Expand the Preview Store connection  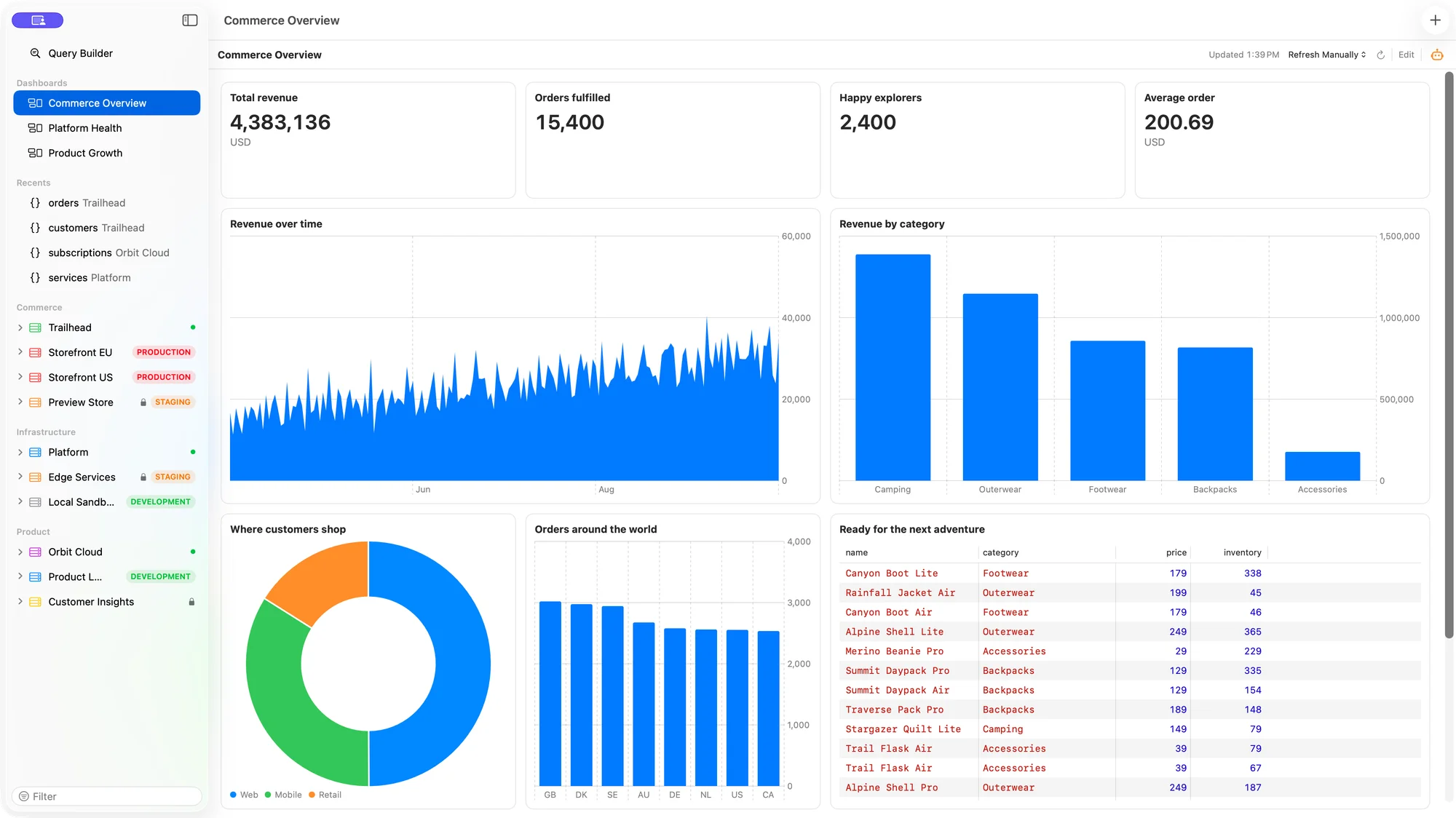pos(20,402)
